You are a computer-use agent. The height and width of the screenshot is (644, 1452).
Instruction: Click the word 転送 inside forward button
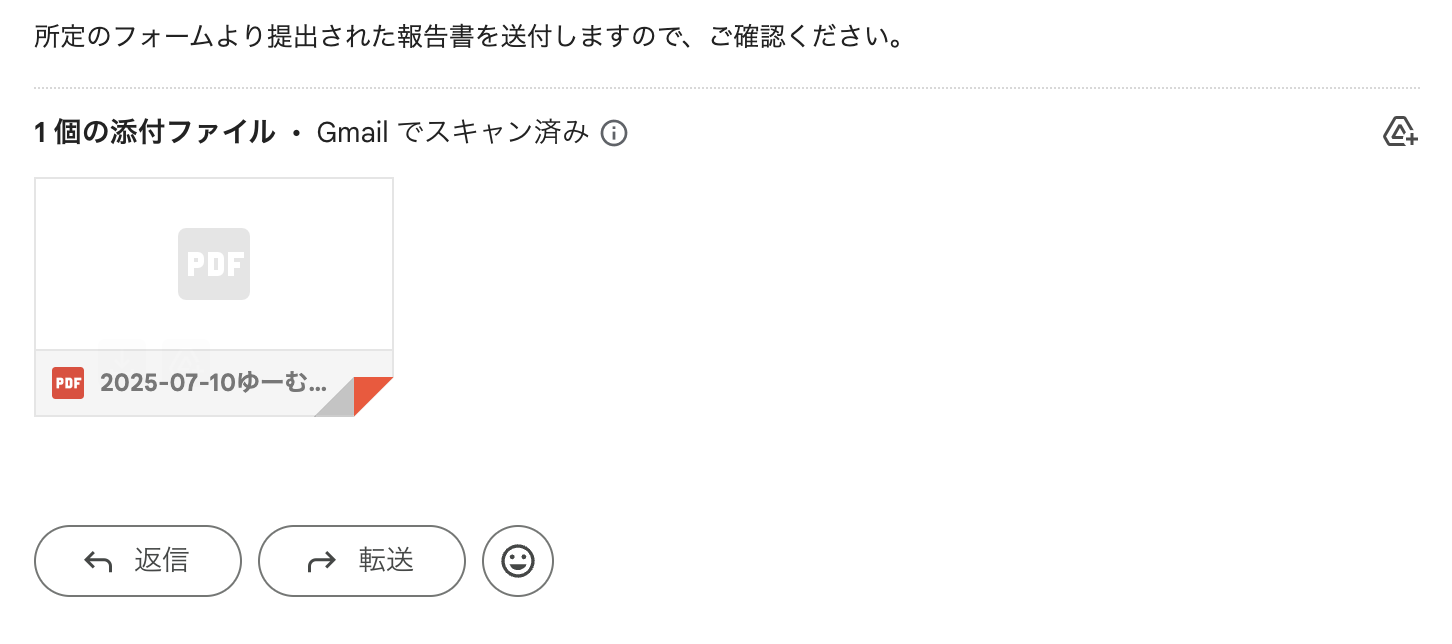(386, 561)
